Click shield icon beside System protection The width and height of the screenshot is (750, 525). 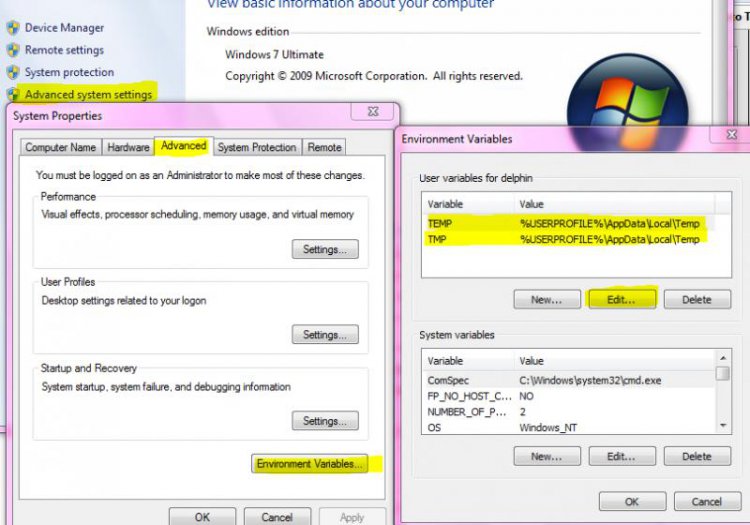tap(13, 72)
